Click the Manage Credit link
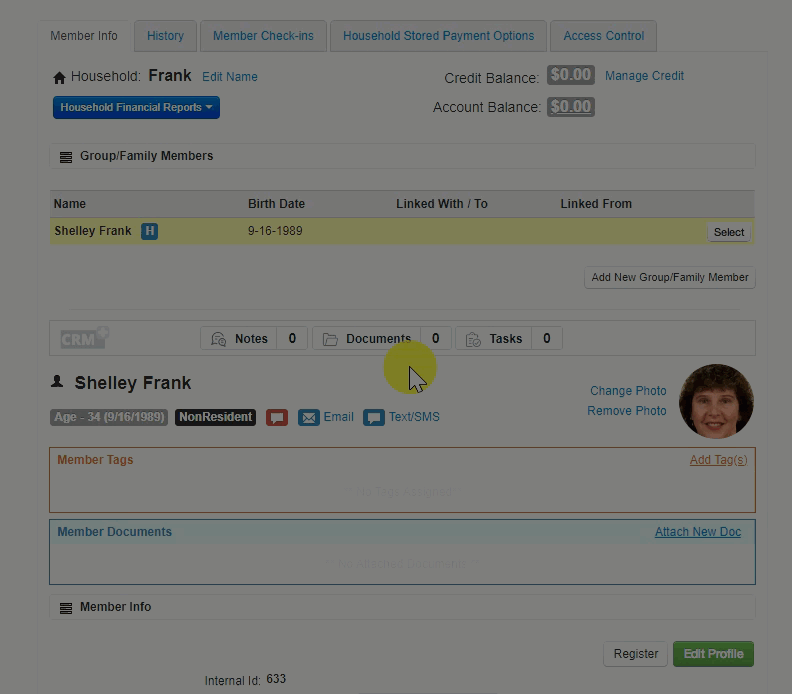 [x=644, y=76]
